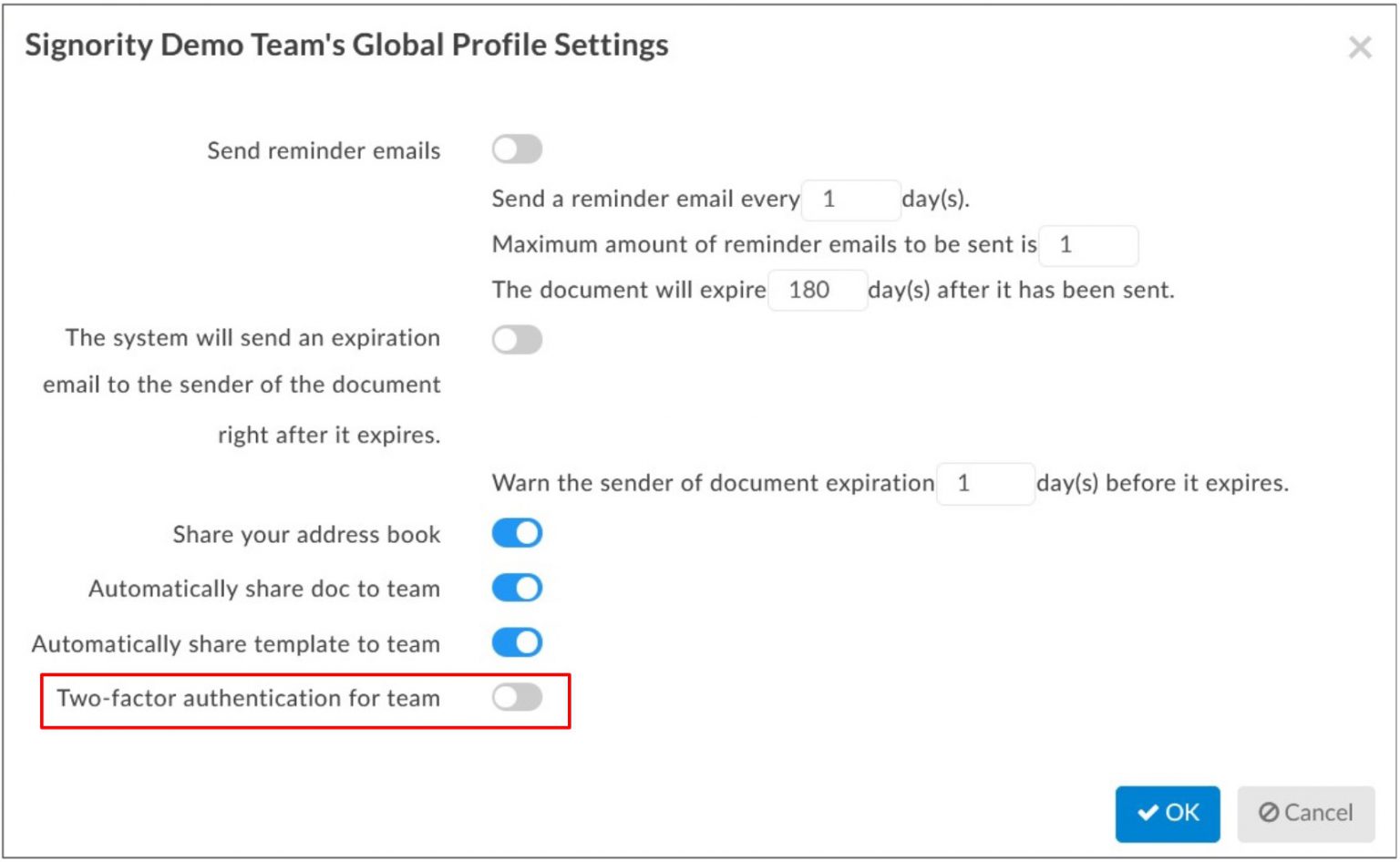Disable "Share your address book"
1400x862 pixels.
[x=516, y=533]
